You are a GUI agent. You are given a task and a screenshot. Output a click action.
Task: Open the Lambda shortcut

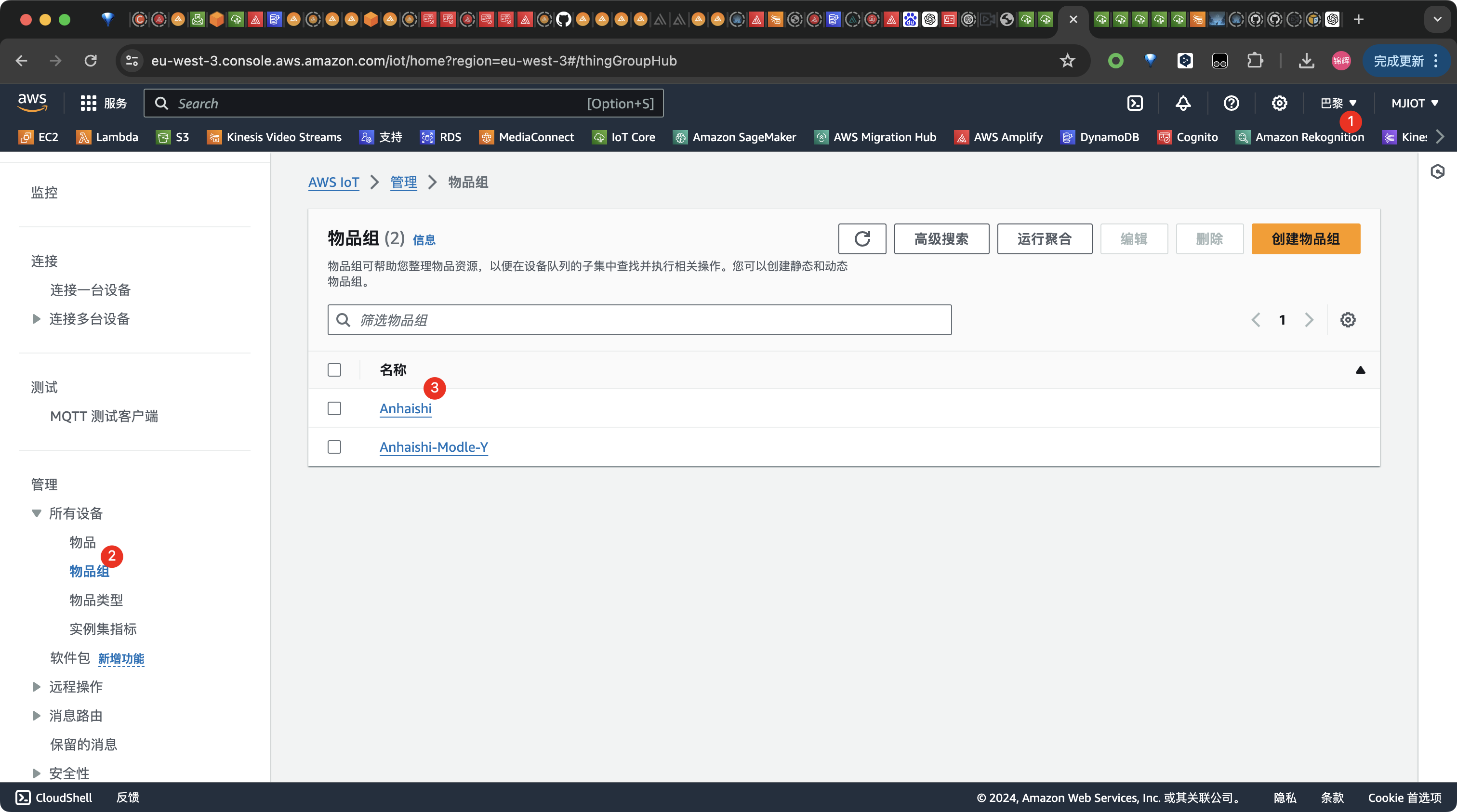(107, 137)
